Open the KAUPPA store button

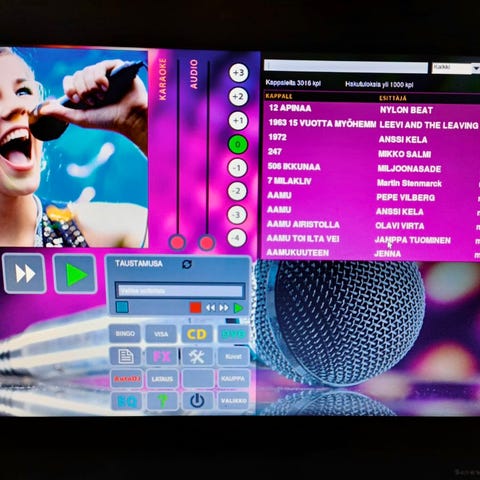(x=233, y=379)
